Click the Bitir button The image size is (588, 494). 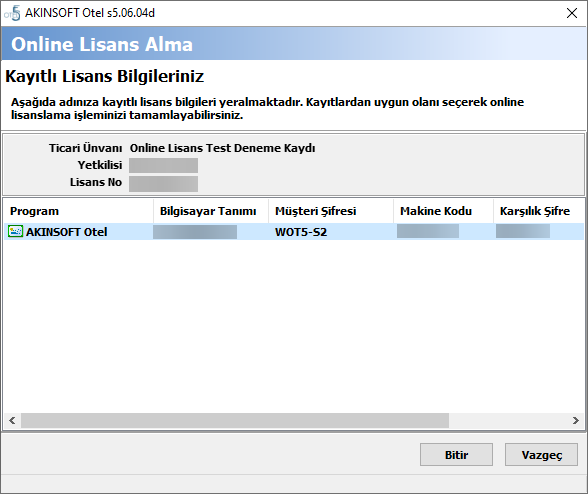[x=456, y=455]
